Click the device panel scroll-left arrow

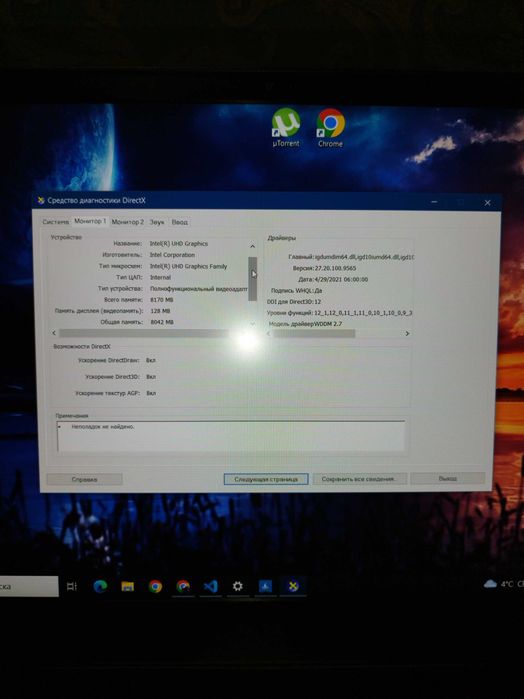coord(54,333)
